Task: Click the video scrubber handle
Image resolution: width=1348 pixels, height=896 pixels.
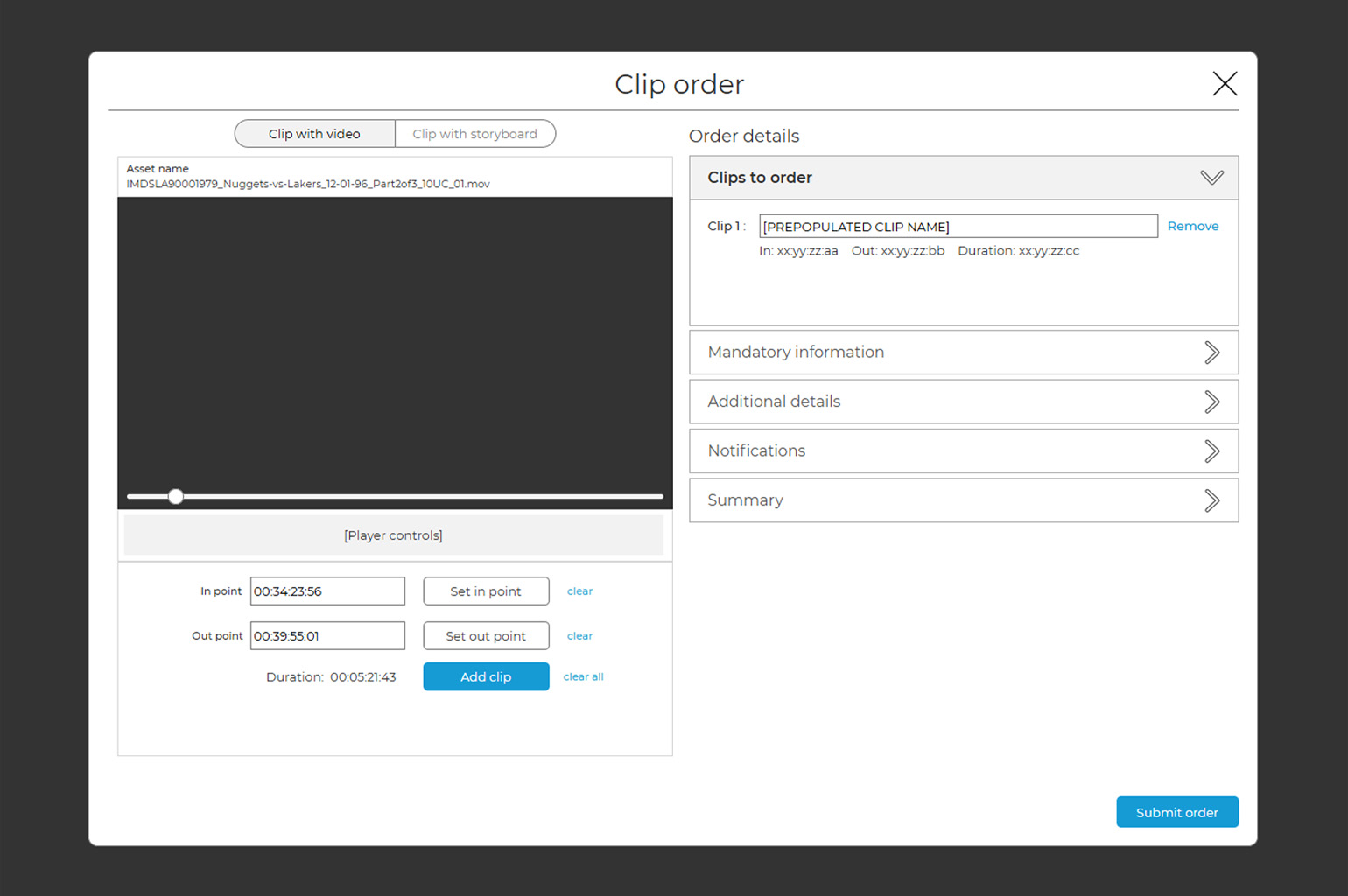Action: (x=176, y=497)
